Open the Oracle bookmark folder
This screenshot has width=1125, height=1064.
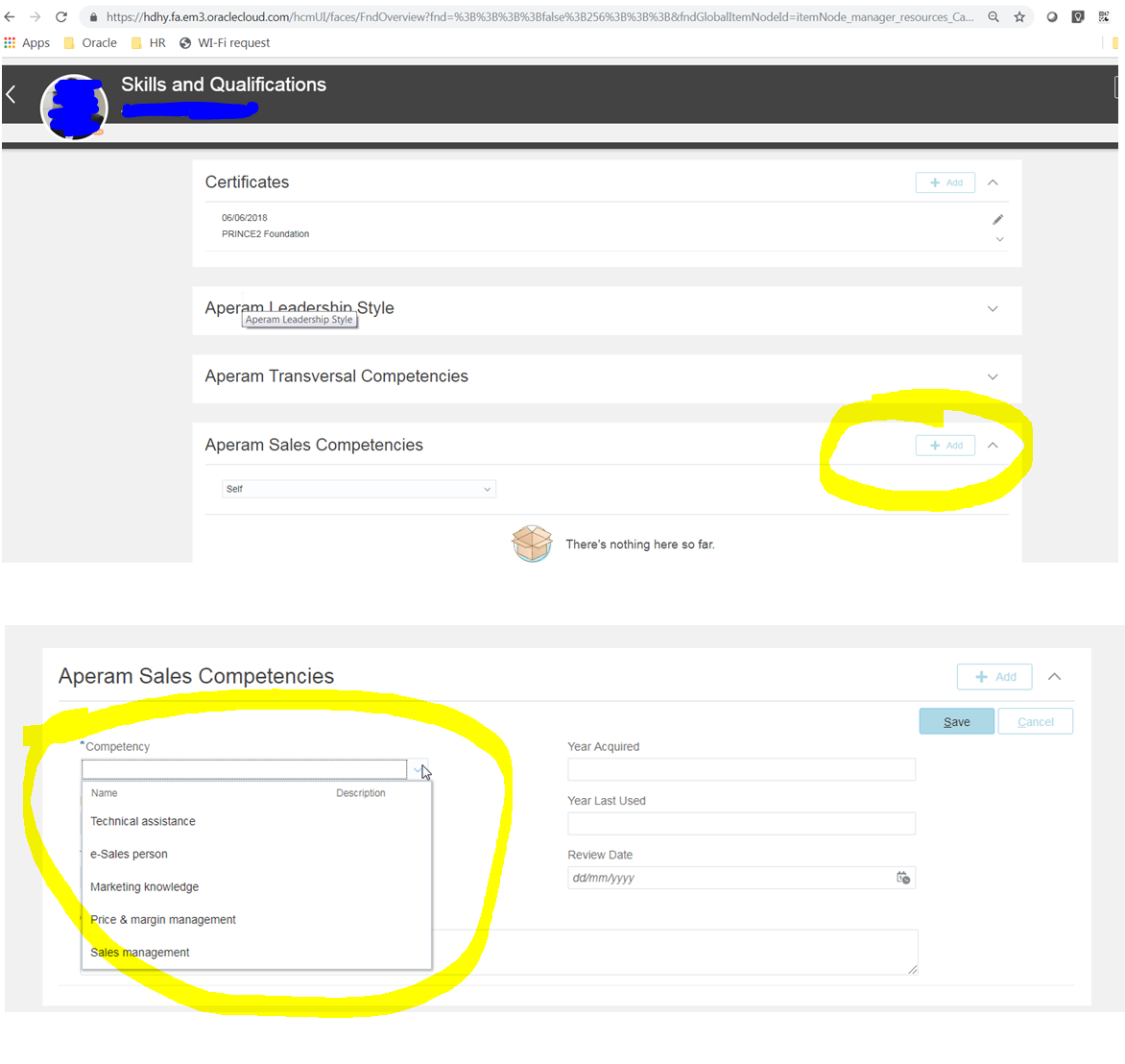point(90,43)
